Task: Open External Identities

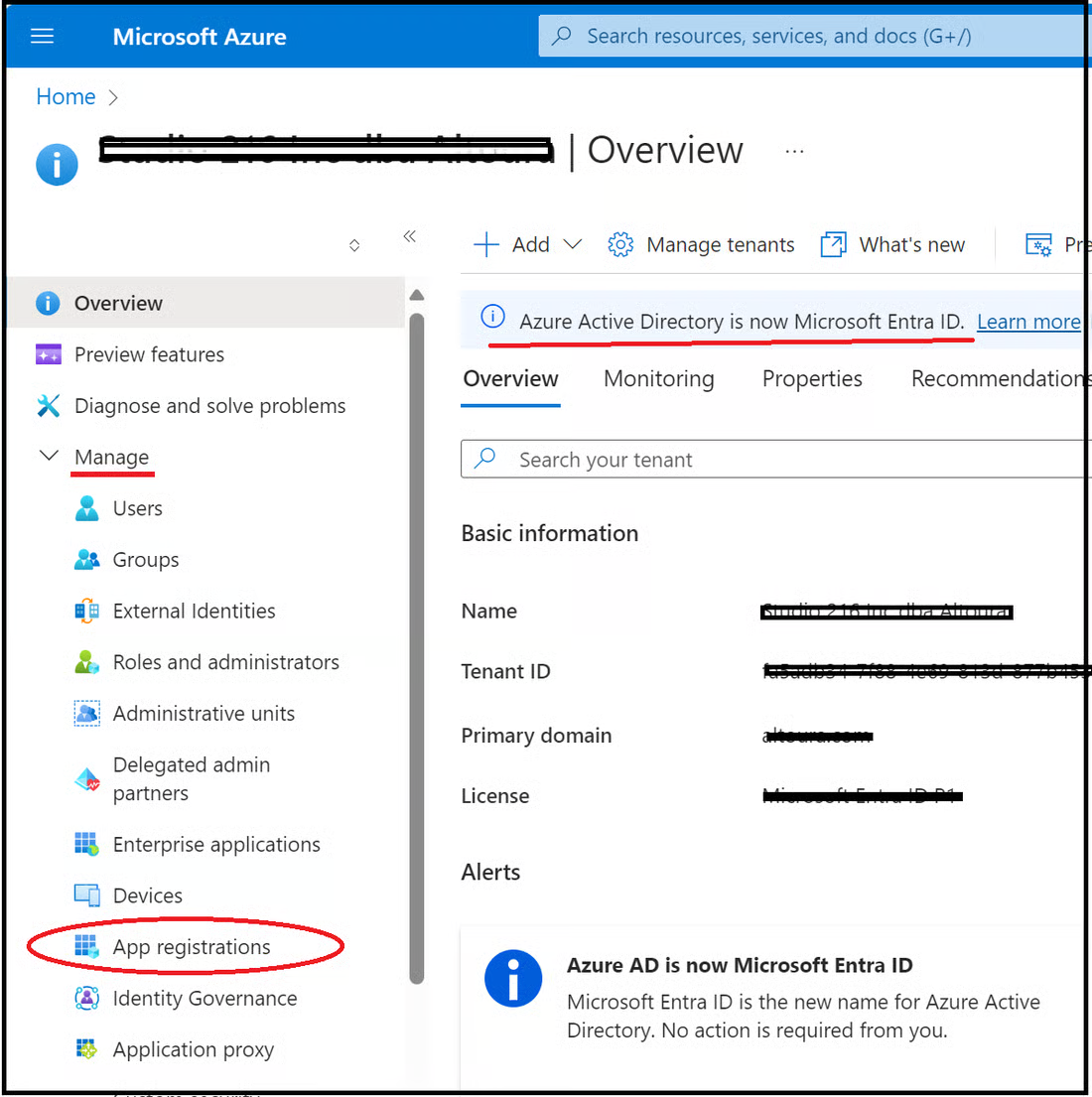Action: (194, 611)
